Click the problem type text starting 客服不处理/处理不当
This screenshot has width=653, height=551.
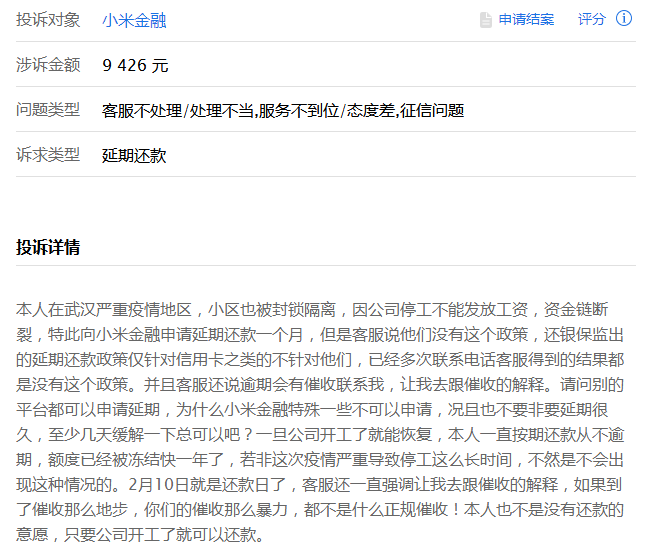coord(283,111)
